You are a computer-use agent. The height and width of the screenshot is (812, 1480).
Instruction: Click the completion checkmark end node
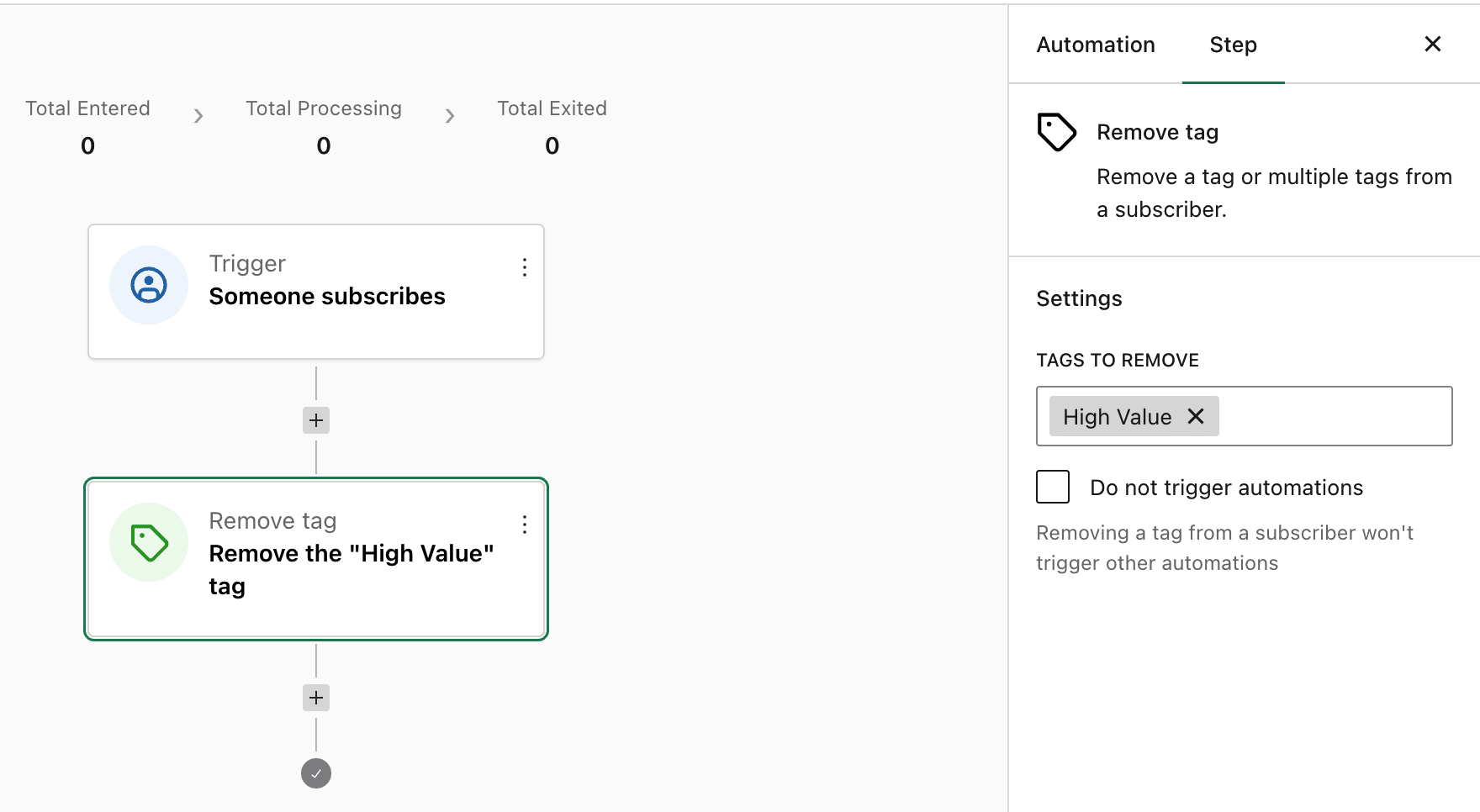pyautogui.click(x=316, y=773)
